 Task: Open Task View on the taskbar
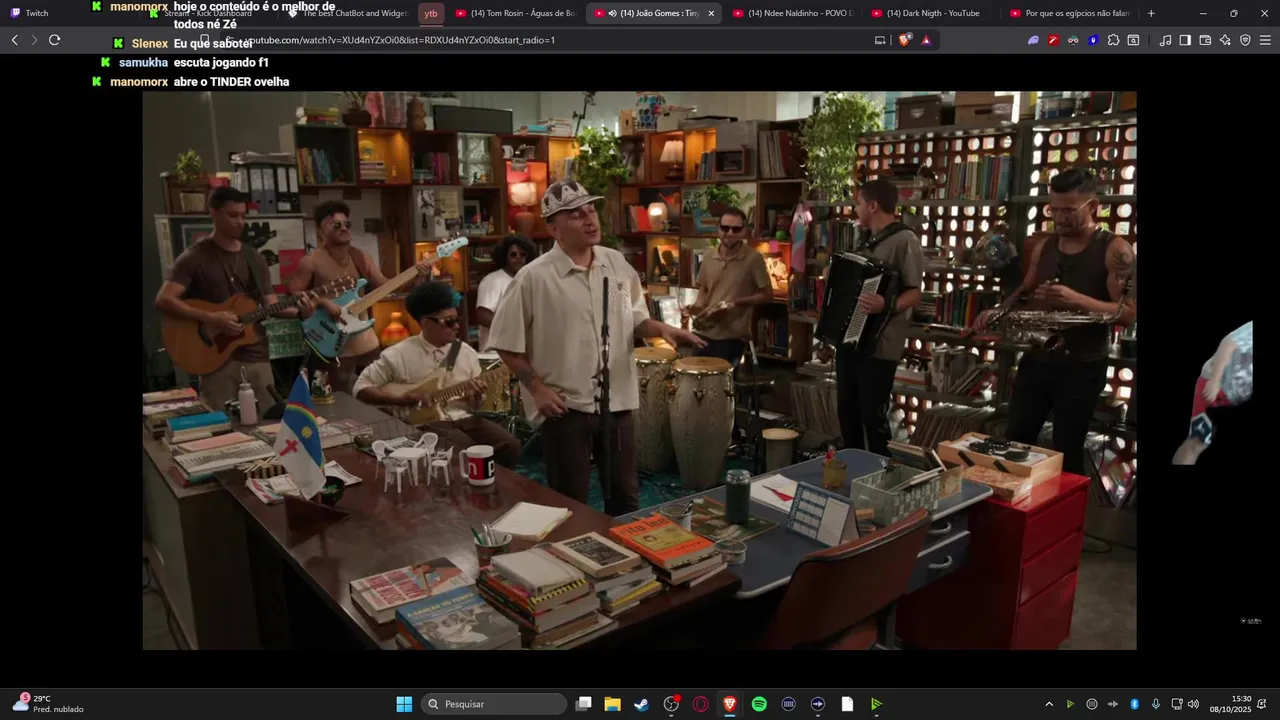(584, 704)
